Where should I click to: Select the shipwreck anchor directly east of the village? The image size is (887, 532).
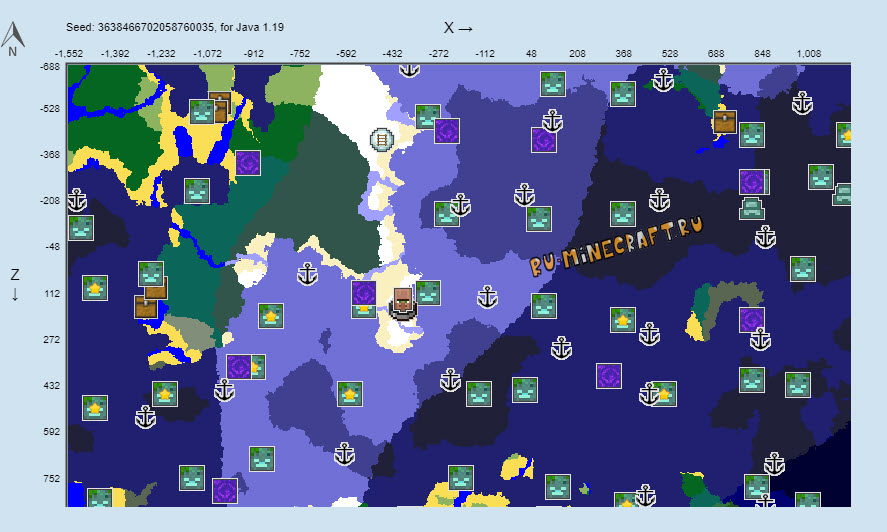487,297
